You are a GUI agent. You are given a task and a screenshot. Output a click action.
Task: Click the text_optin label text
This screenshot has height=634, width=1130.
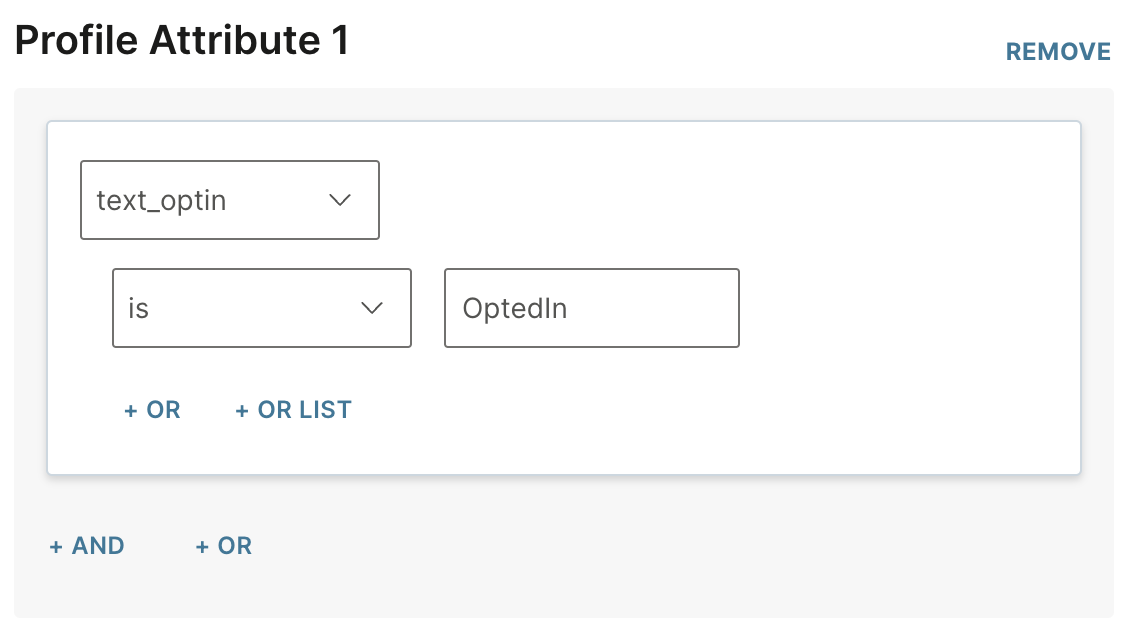pos(161,200)
